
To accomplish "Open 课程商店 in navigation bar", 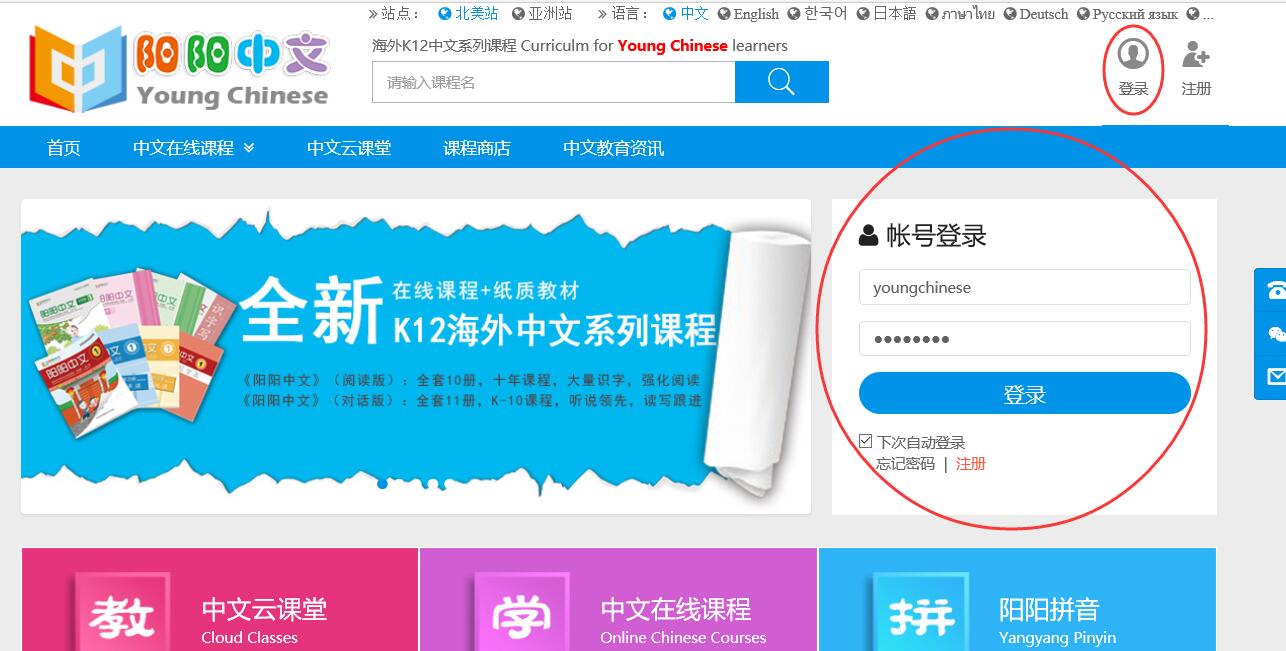I will (x=477, y=148).
